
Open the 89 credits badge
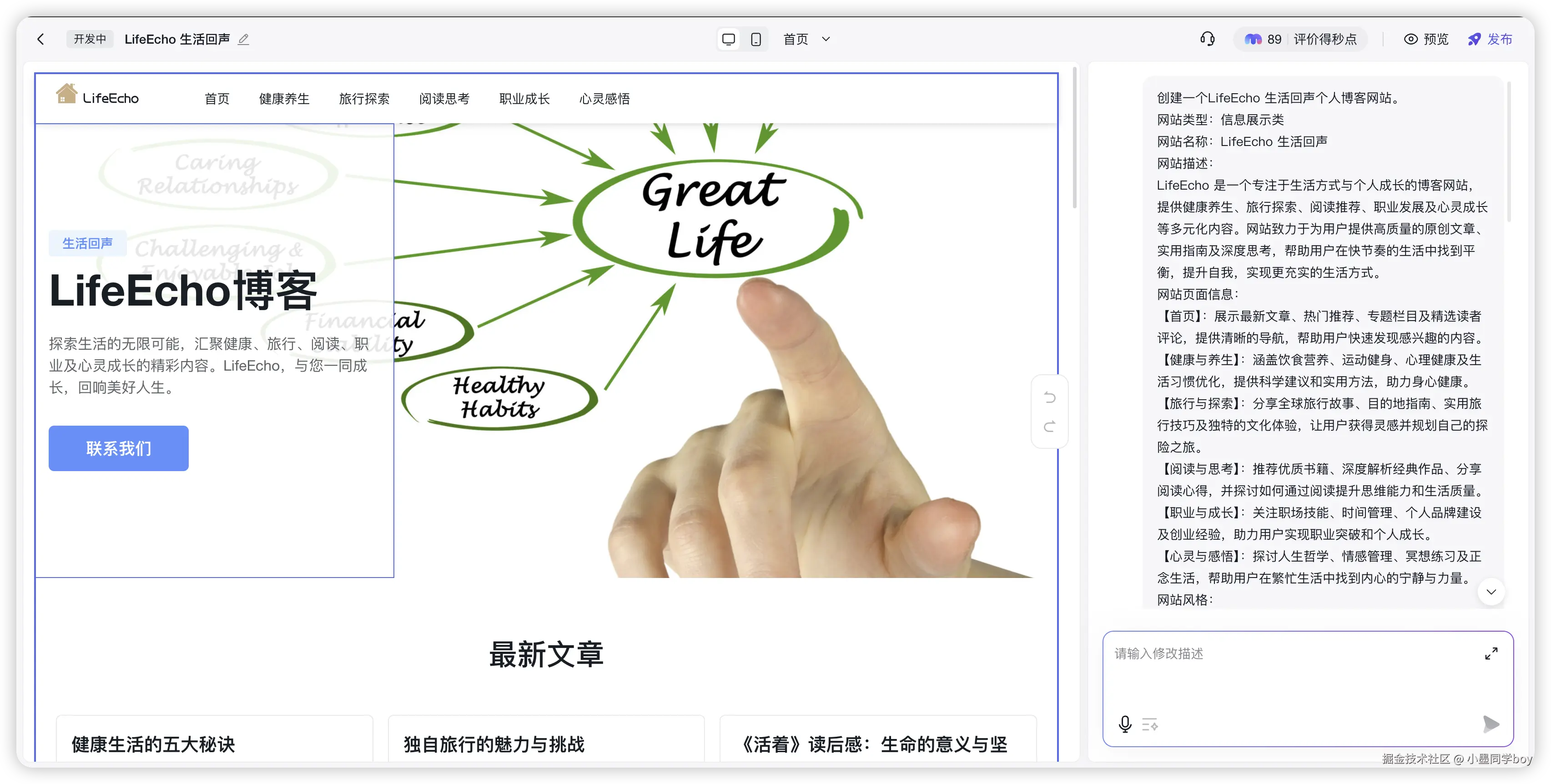(x=1263, y=39)
